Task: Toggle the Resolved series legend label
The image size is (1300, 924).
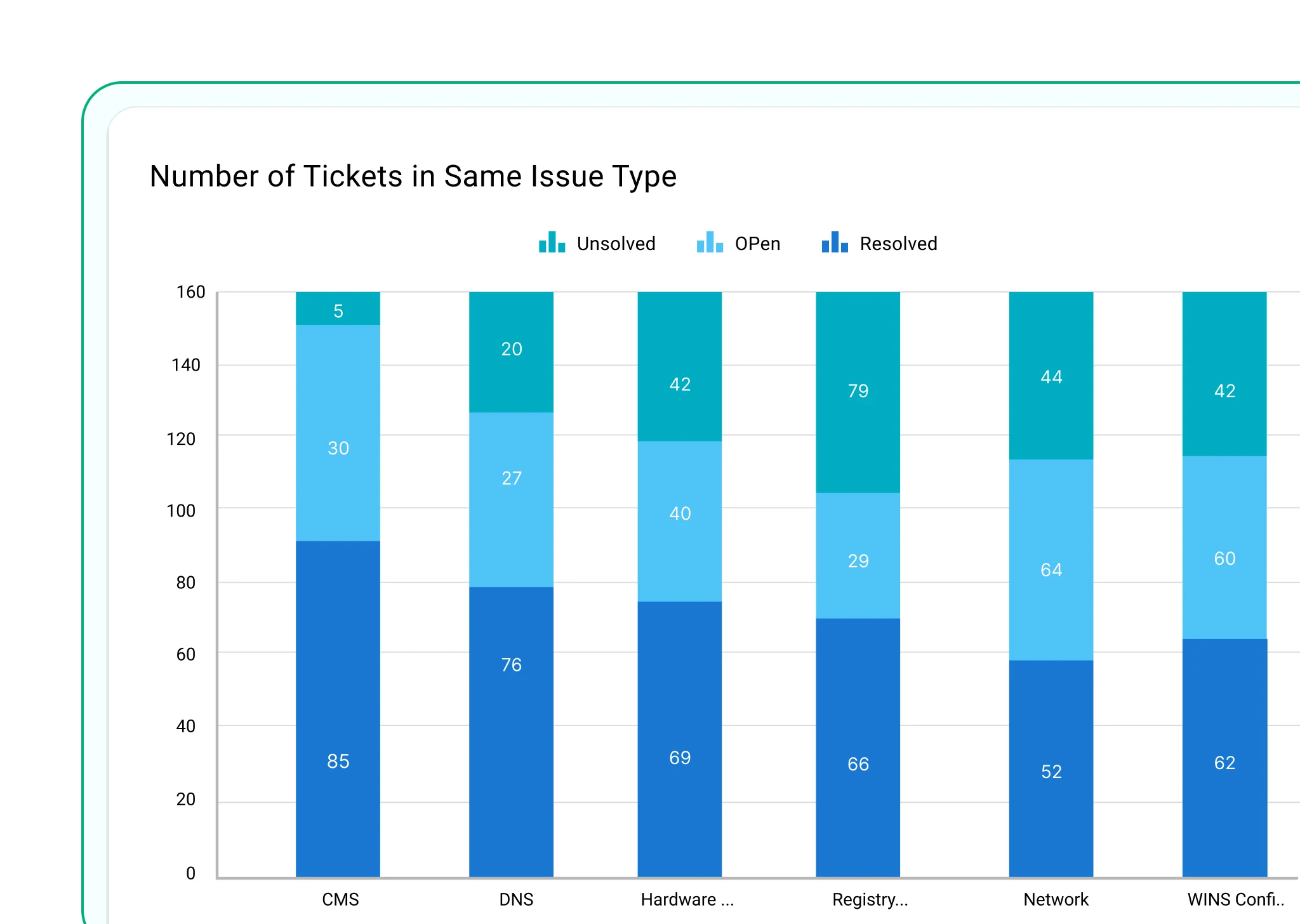Action: 898,244
